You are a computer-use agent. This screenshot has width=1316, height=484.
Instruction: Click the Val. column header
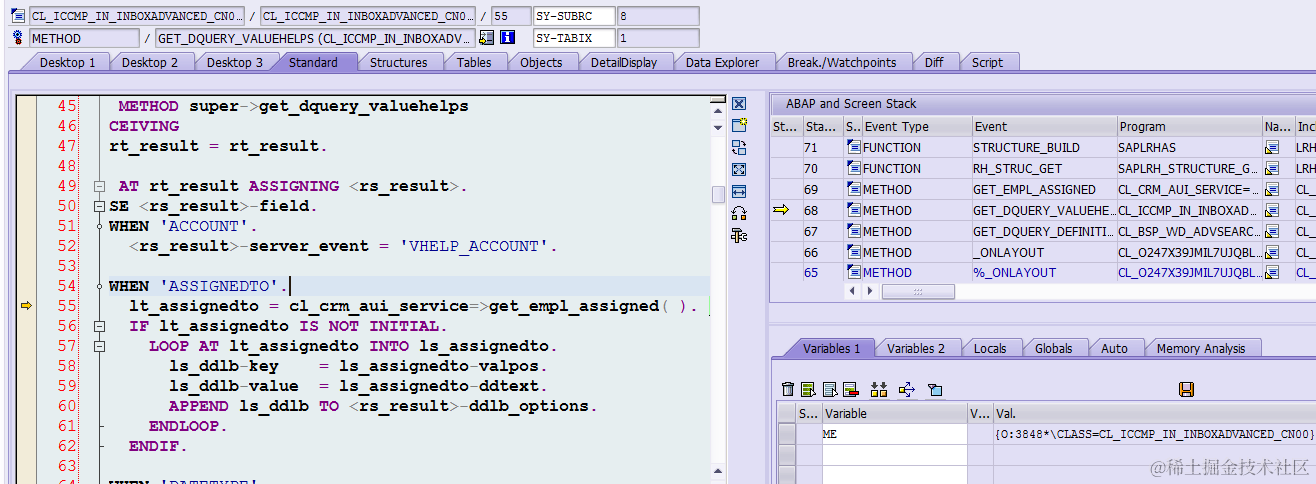1154,413
